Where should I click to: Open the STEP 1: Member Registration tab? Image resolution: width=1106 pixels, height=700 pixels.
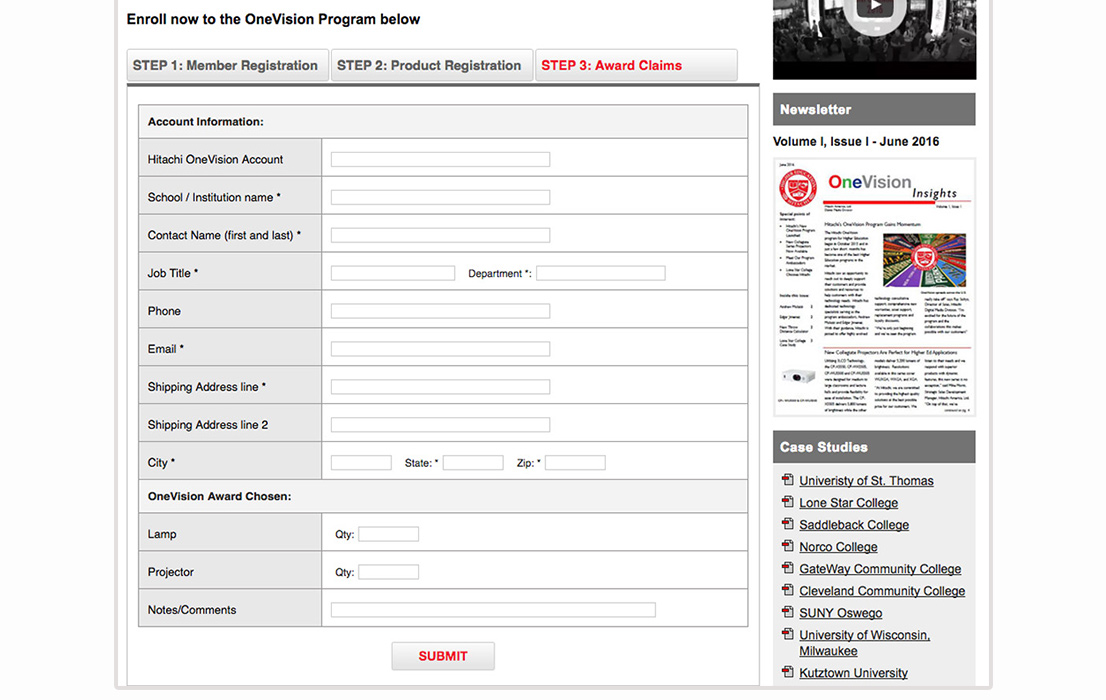pos(227,65)
